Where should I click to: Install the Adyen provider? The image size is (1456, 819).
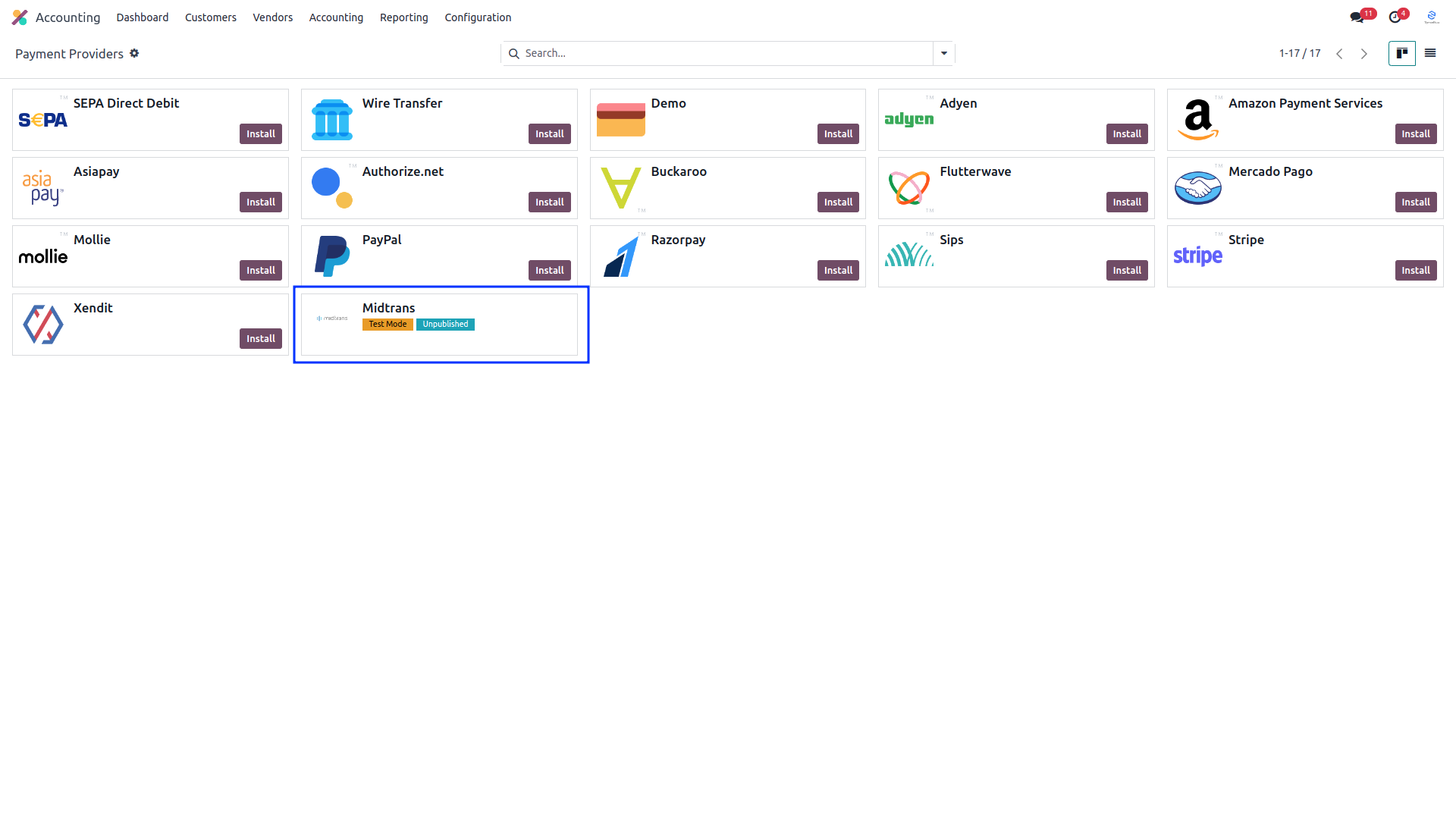(x=1127, y=133)
